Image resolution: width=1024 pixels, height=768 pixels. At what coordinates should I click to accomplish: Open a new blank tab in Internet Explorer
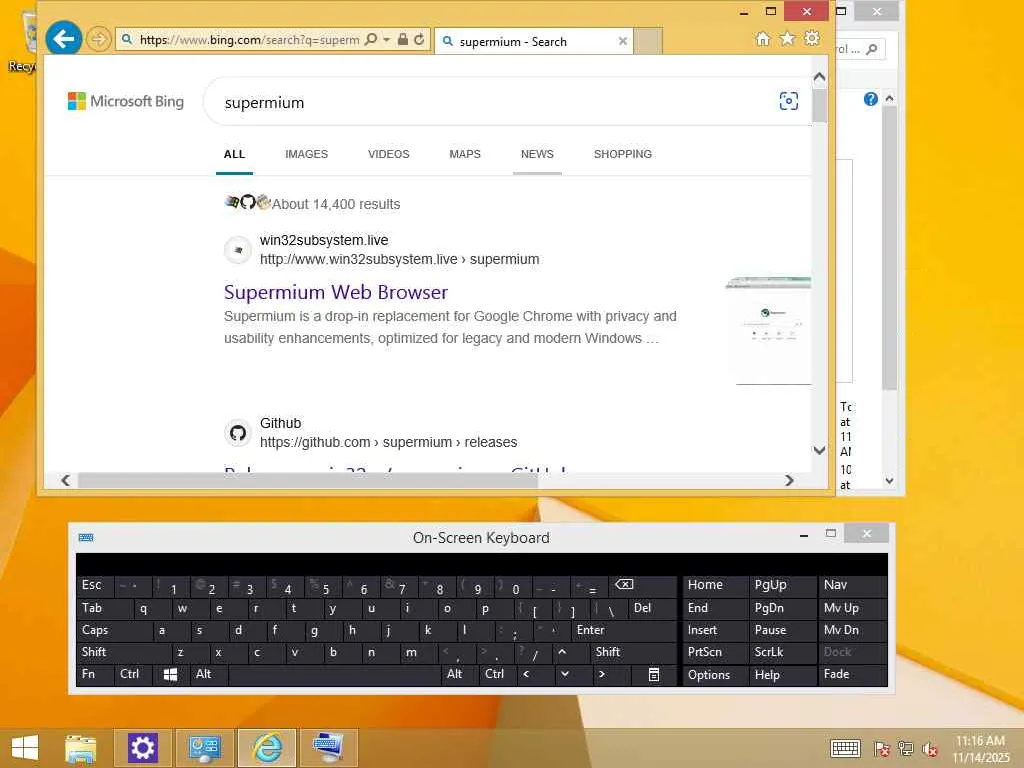(648, 41)
